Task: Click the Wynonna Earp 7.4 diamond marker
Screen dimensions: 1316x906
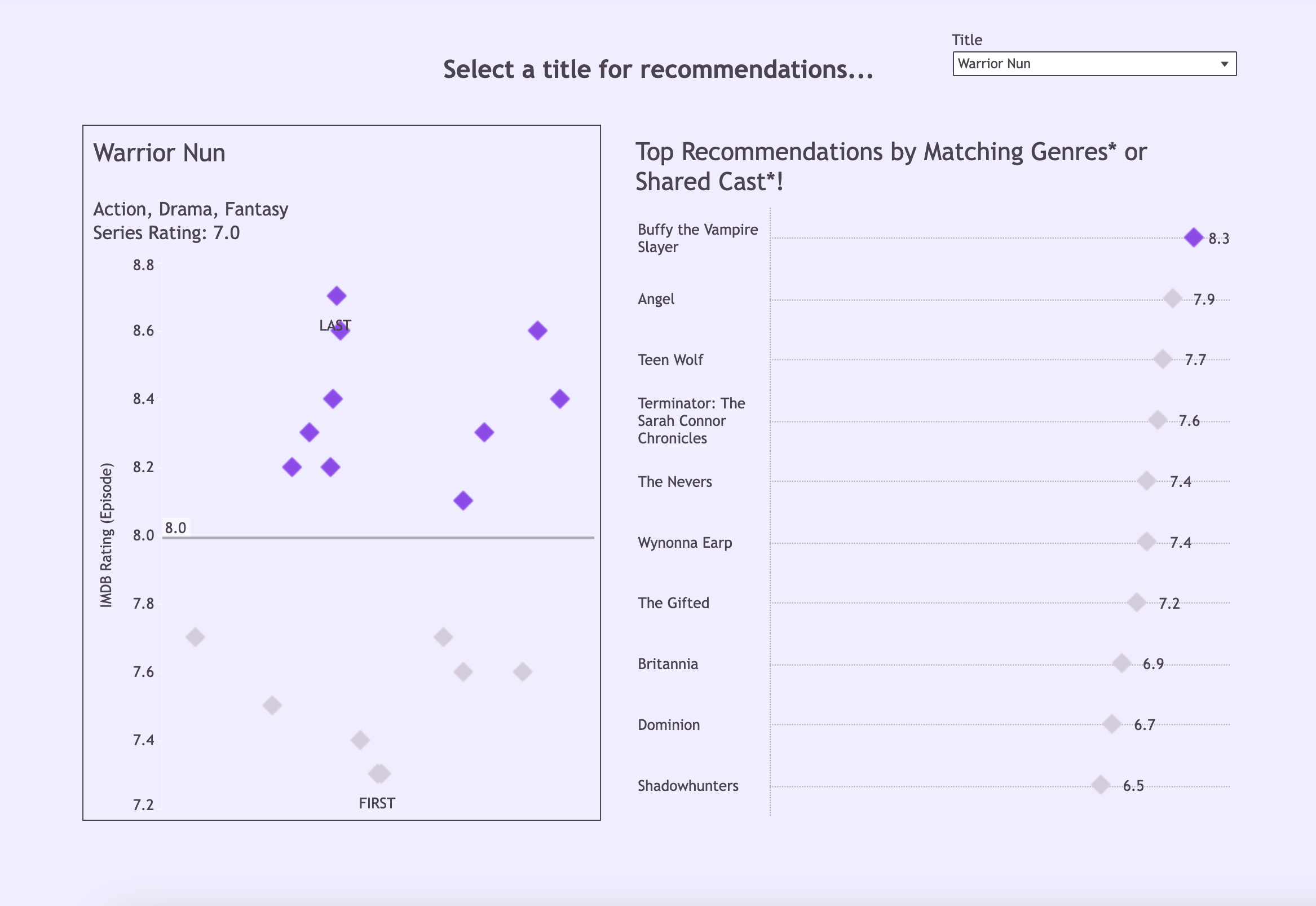Action: (1146, 542)
